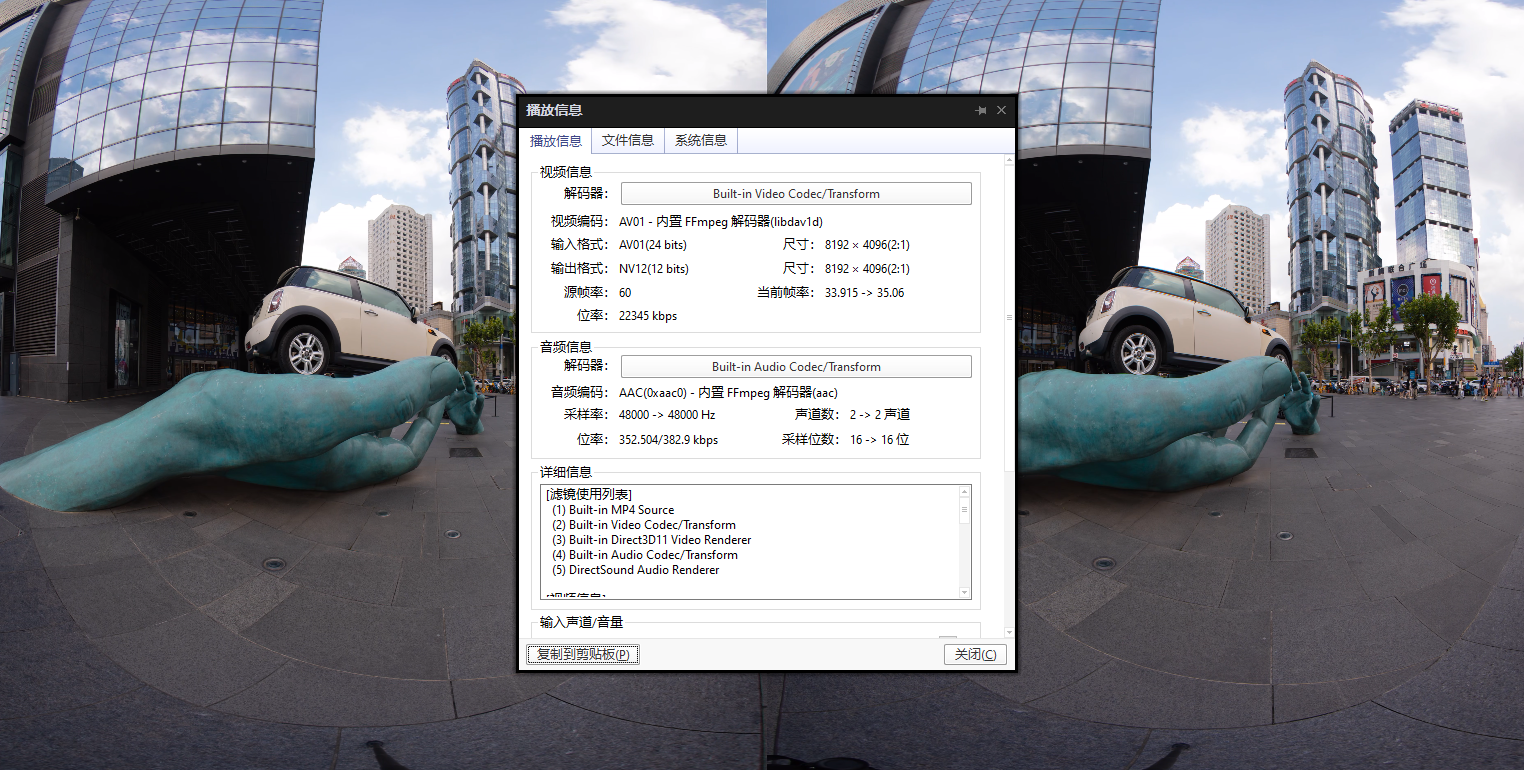The width and height of the screenshot is (1524, 770).
Task: Click the 详细信息 scroll-down arrow
Action: coord(965,592)
